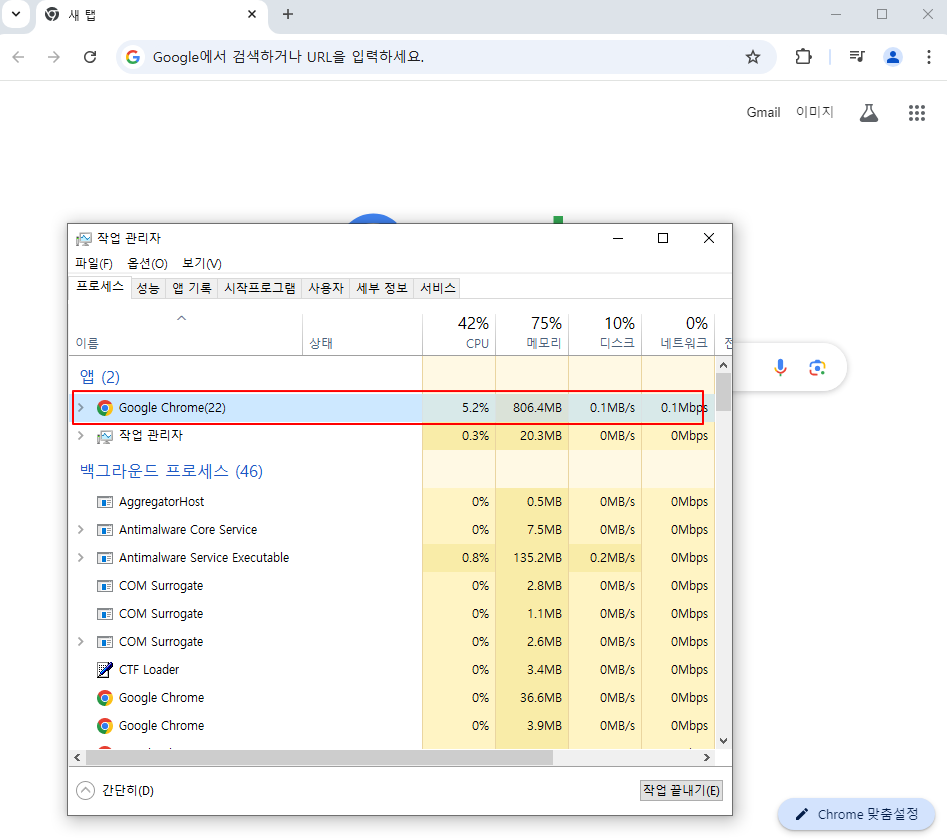This screenshot has width=947, height=839.
Task: Open the Gmail link
Action: coord(763,112)
